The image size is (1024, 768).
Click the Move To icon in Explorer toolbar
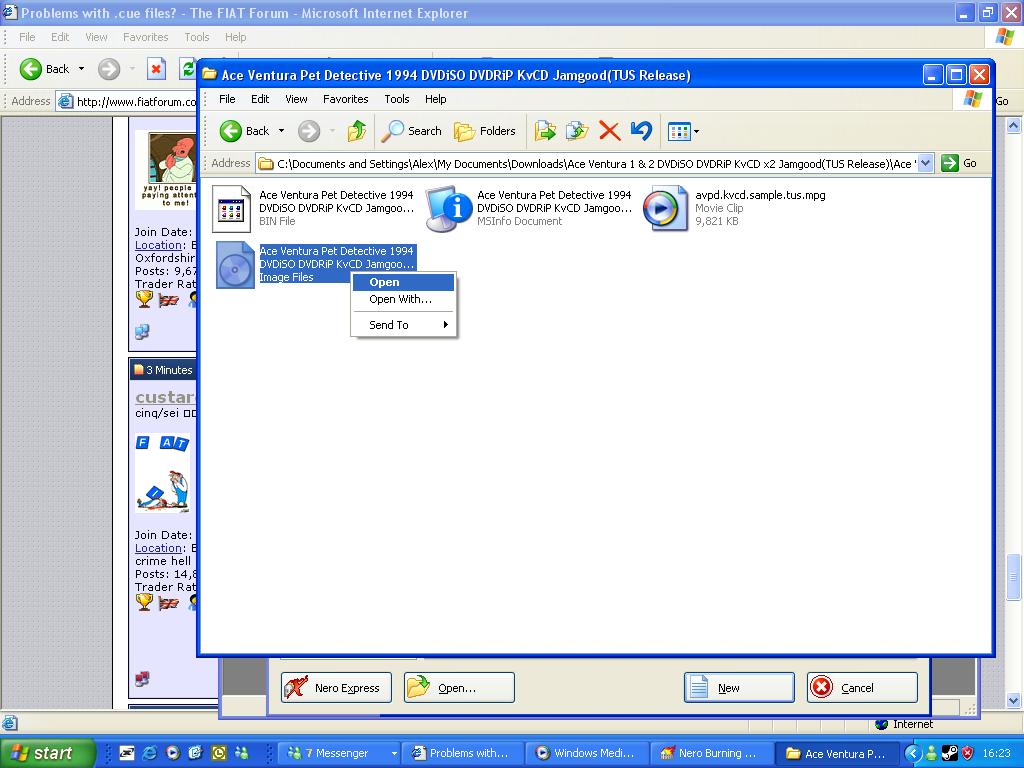point(545,131)
